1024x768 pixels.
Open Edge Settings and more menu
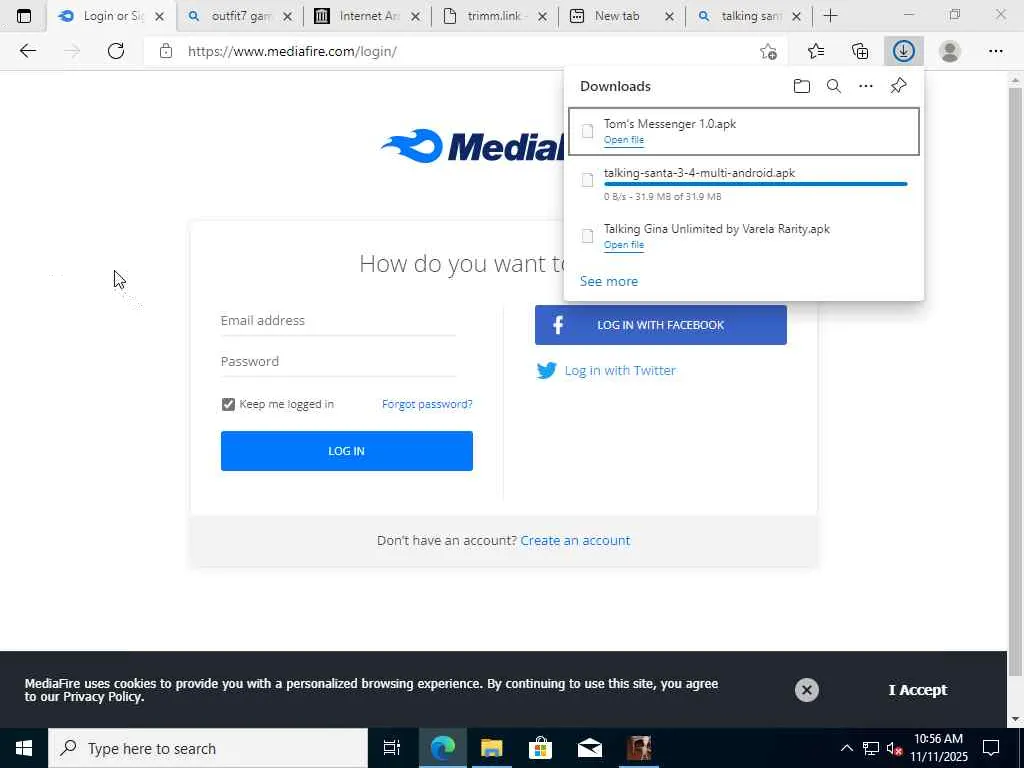(995, 51)
